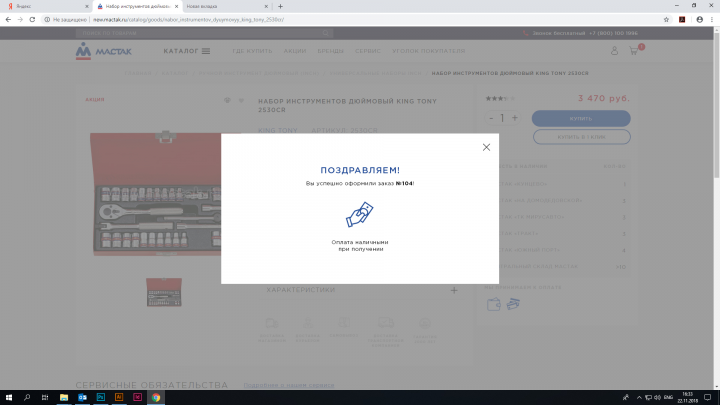Click the Мастак logo
The image size is (720, 405).
[x=103, y=51]
